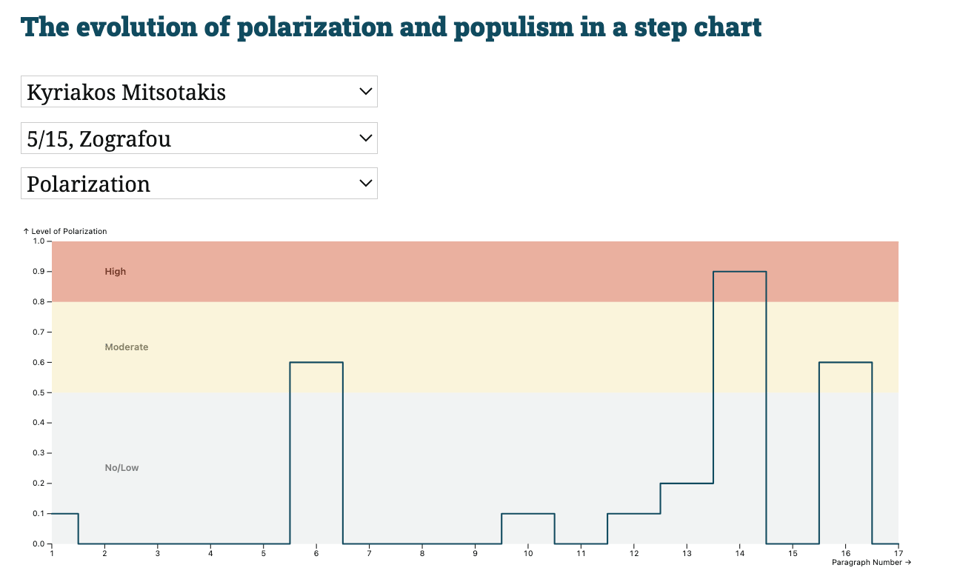Open the politician selection dropdown showing Kyriakos Mitsotakis
The width and height of the screenshot is (960, 582).
coord(199,91)
